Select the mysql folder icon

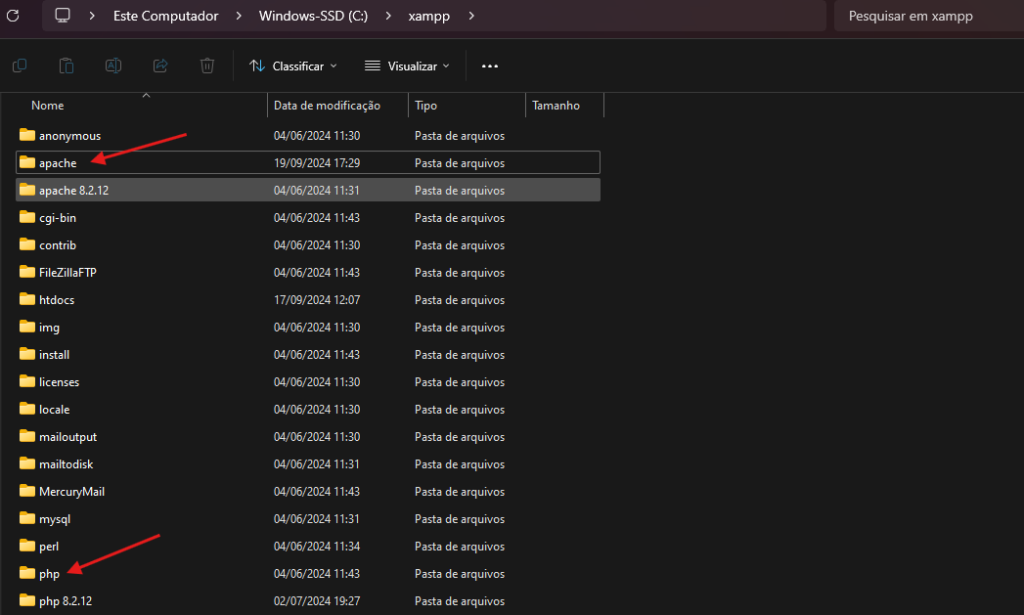pos(27,518)
